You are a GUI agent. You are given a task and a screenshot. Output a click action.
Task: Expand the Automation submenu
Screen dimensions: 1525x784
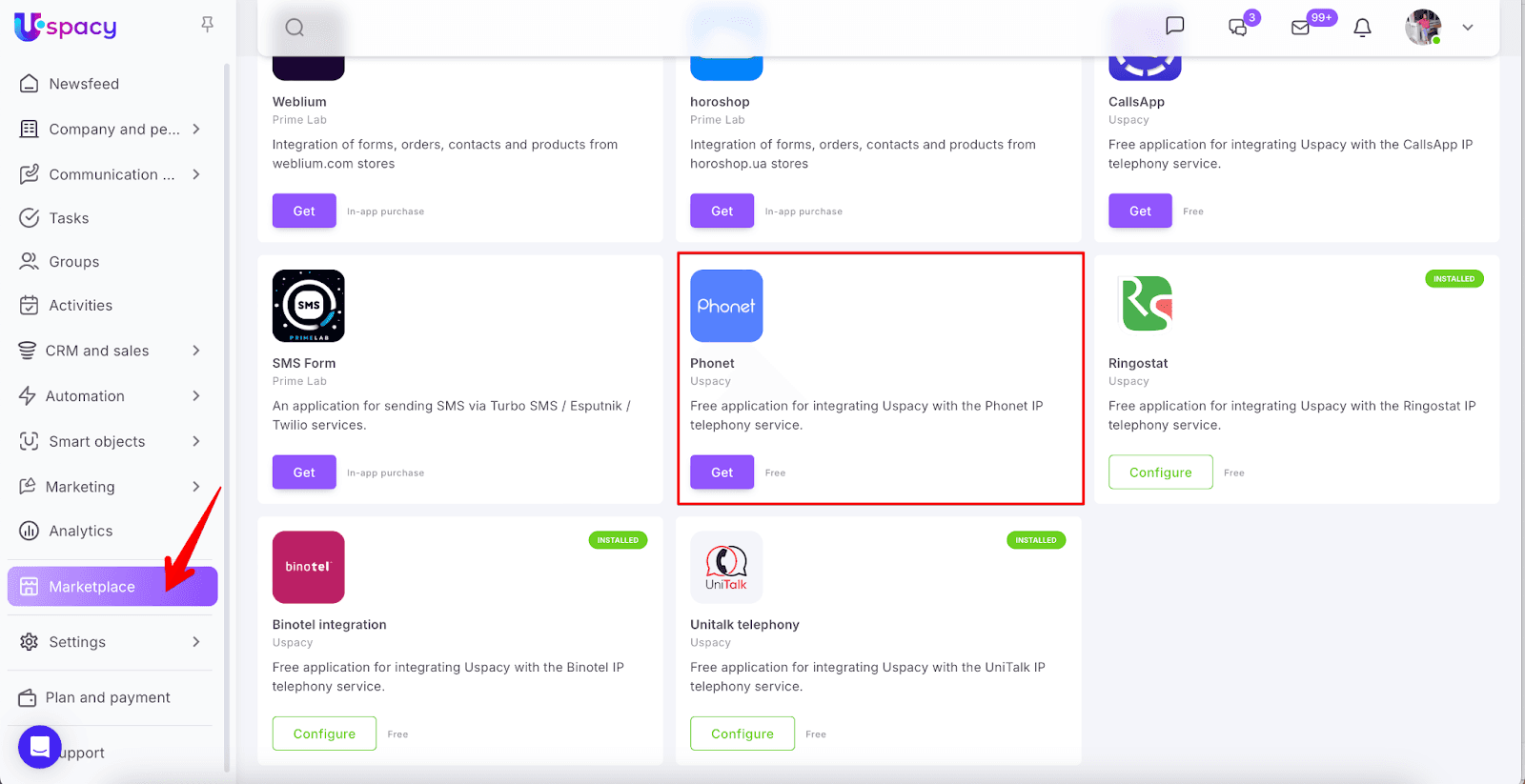click(x=196, y=396)
